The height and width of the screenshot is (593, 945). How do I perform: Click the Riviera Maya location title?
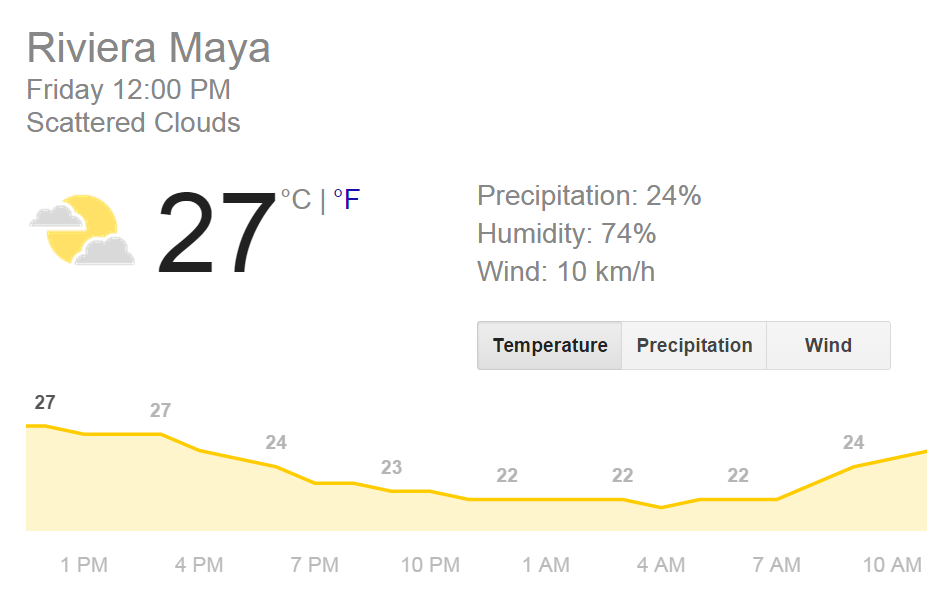(148, 48)
